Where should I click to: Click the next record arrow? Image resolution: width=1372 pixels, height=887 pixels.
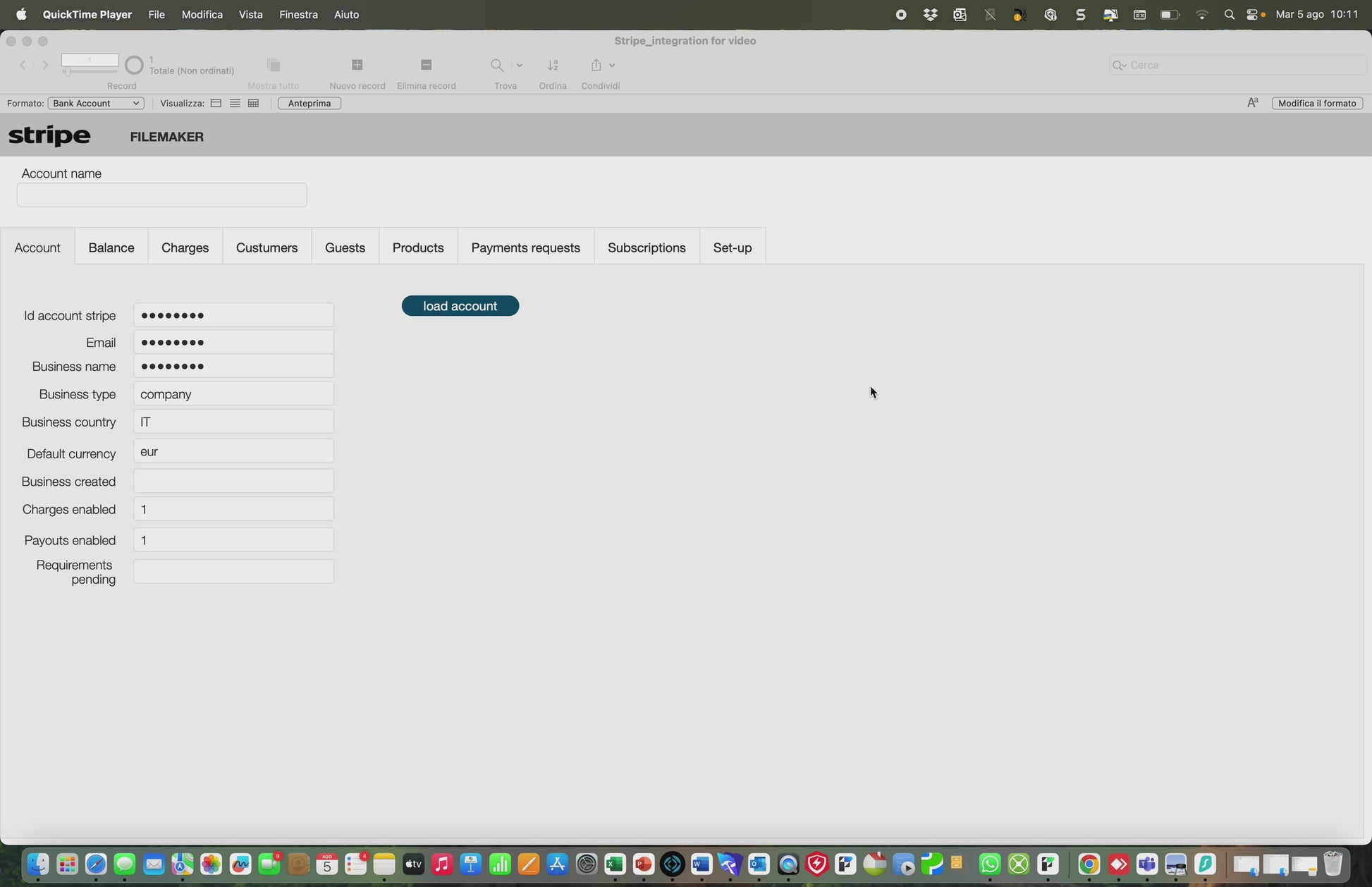point(46,65)
